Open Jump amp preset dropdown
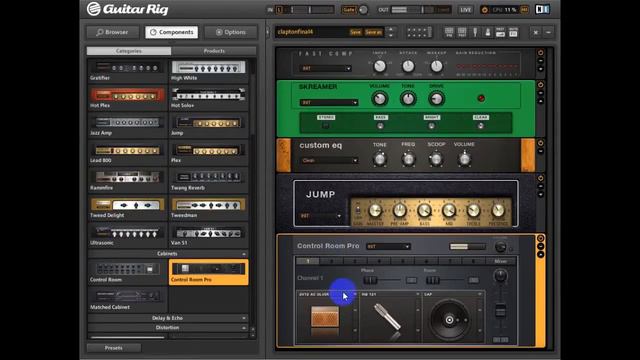 (x=321, y=216)
